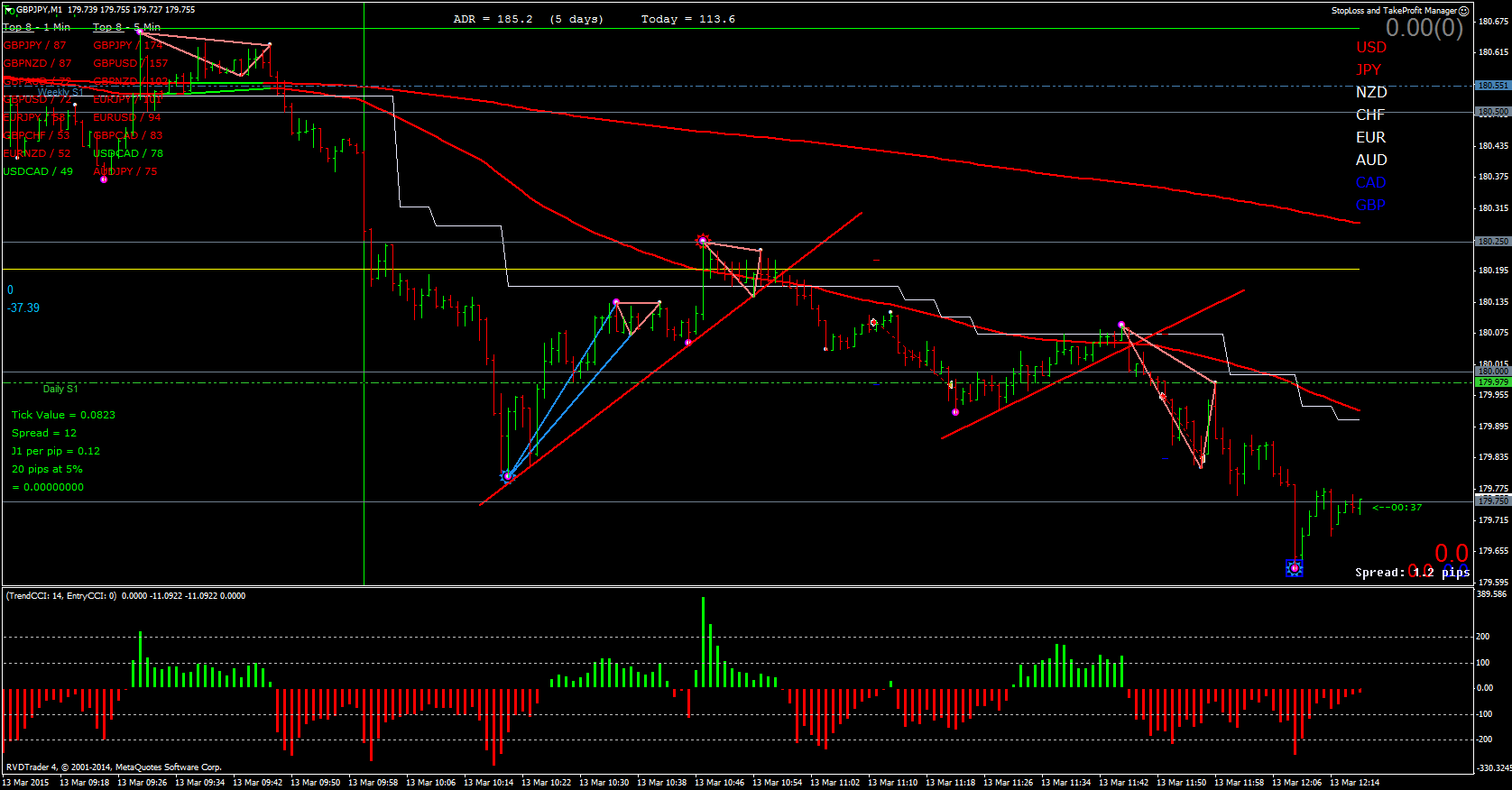
Task: Click the Today = 113.6 readout
Action: coord(688,19)
